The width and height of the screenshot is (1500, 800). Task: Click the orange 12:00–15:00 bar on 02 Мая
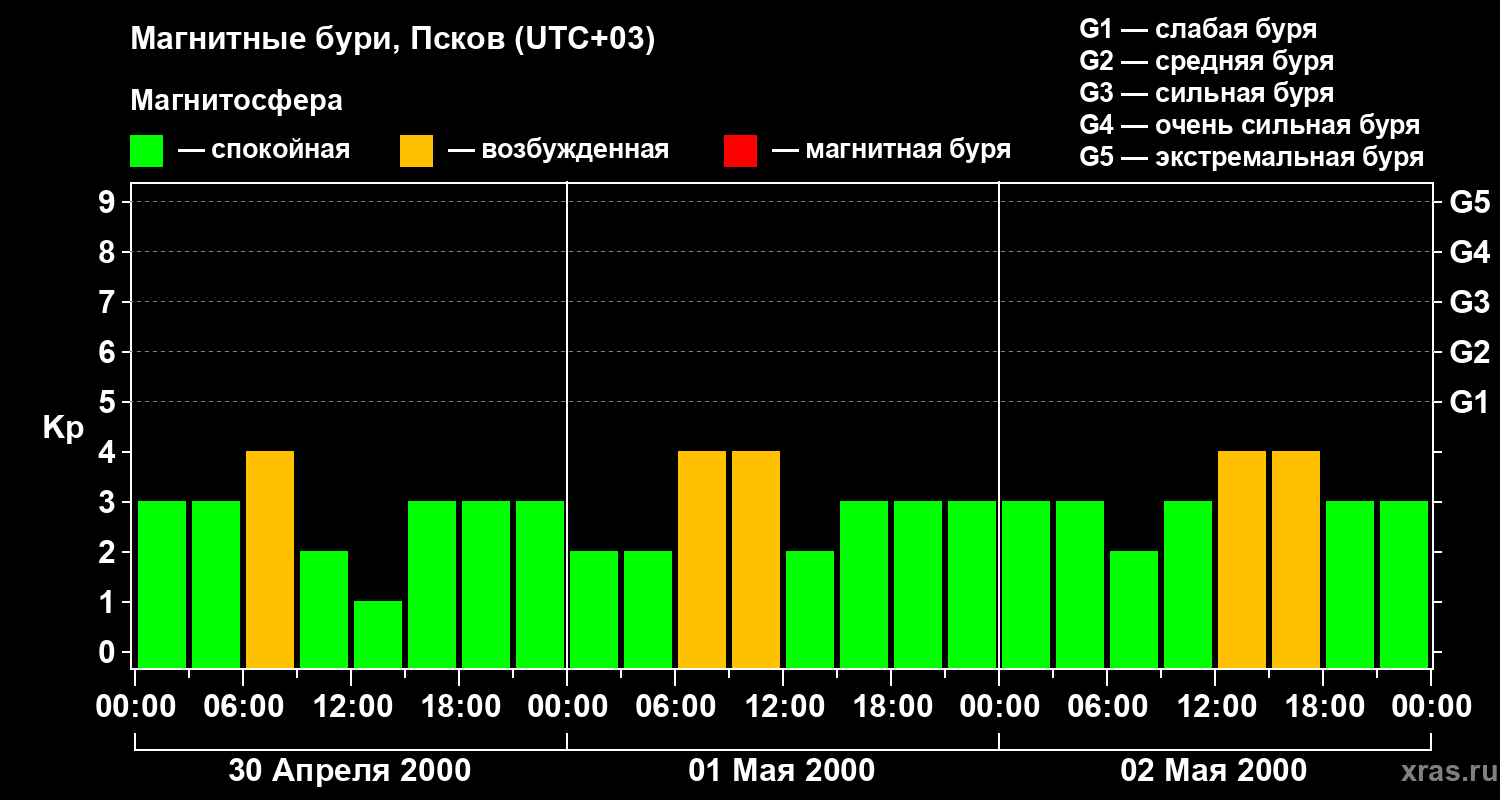[x=1242, y=559]
